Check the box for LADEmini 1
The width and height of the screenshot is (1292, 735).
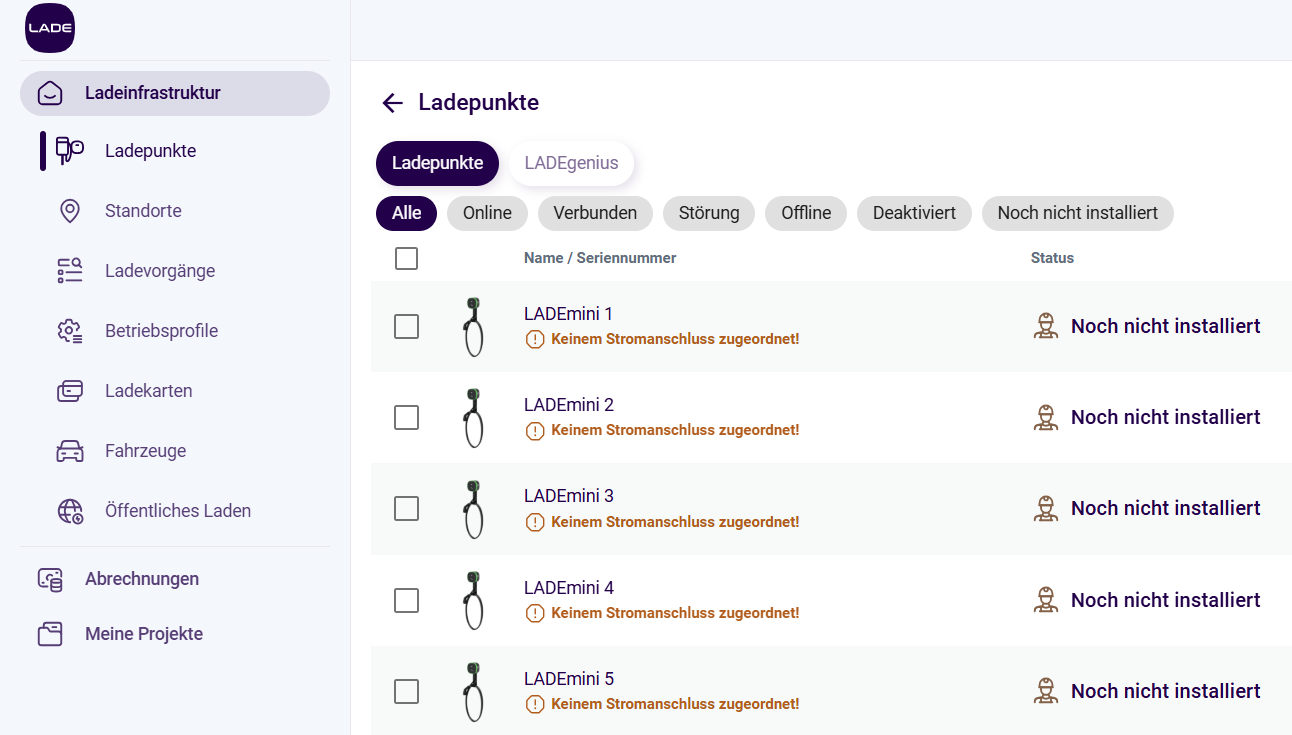coord(406,326)
